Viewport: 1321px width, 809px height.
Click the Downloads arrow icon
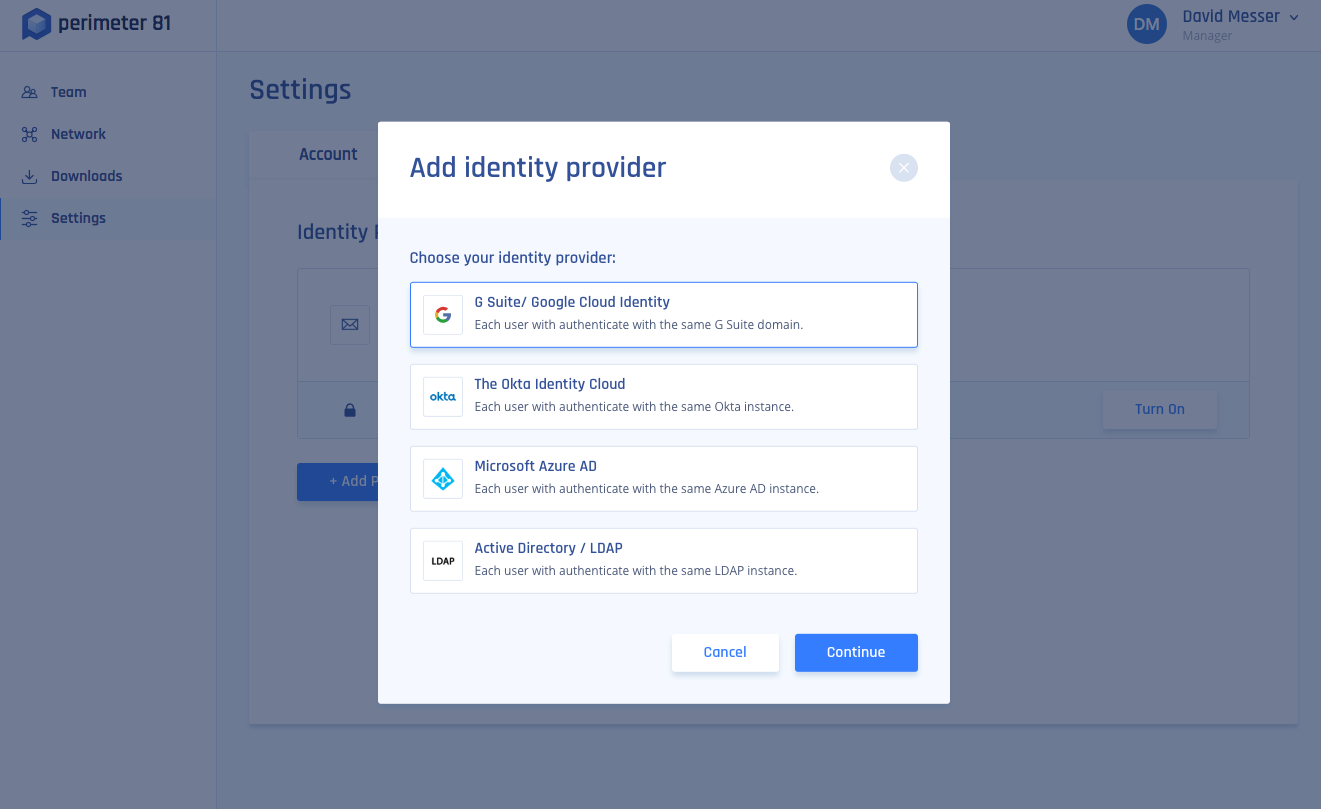[x=29, y=176]
